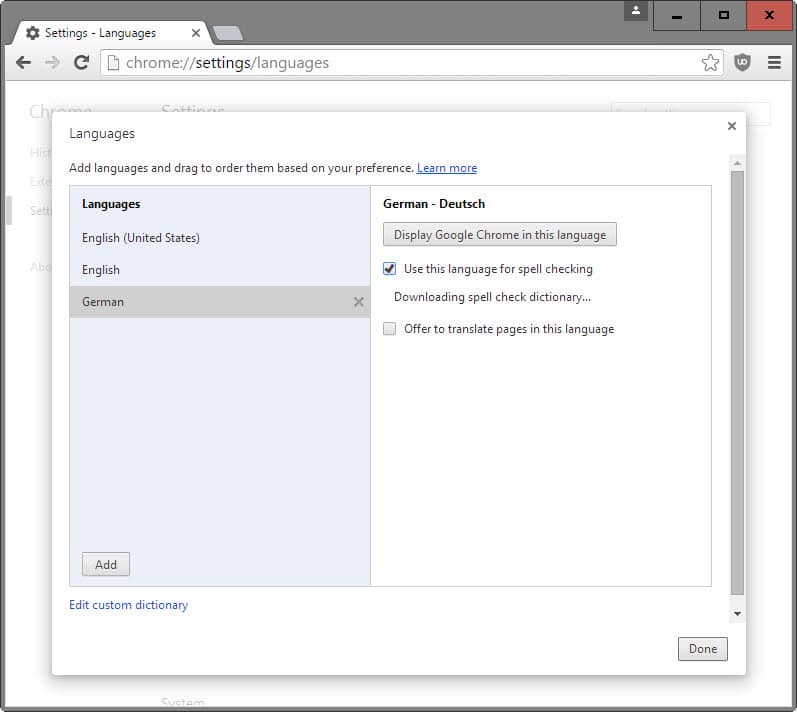Open the Chrome hamburger menu
Viewport: 797px width, 712px height.
(x=774, y=63)
